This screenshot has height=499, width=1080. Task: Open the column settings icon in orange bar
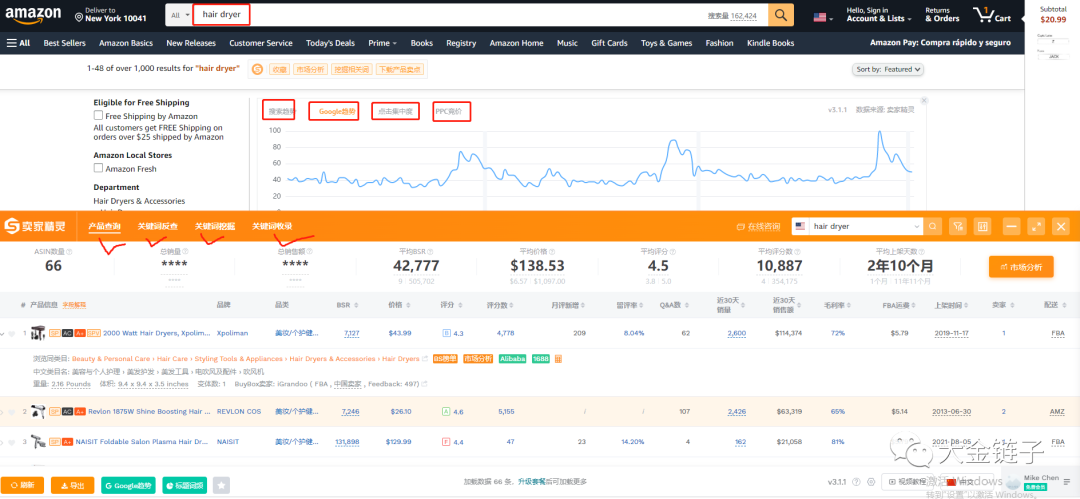982,227
